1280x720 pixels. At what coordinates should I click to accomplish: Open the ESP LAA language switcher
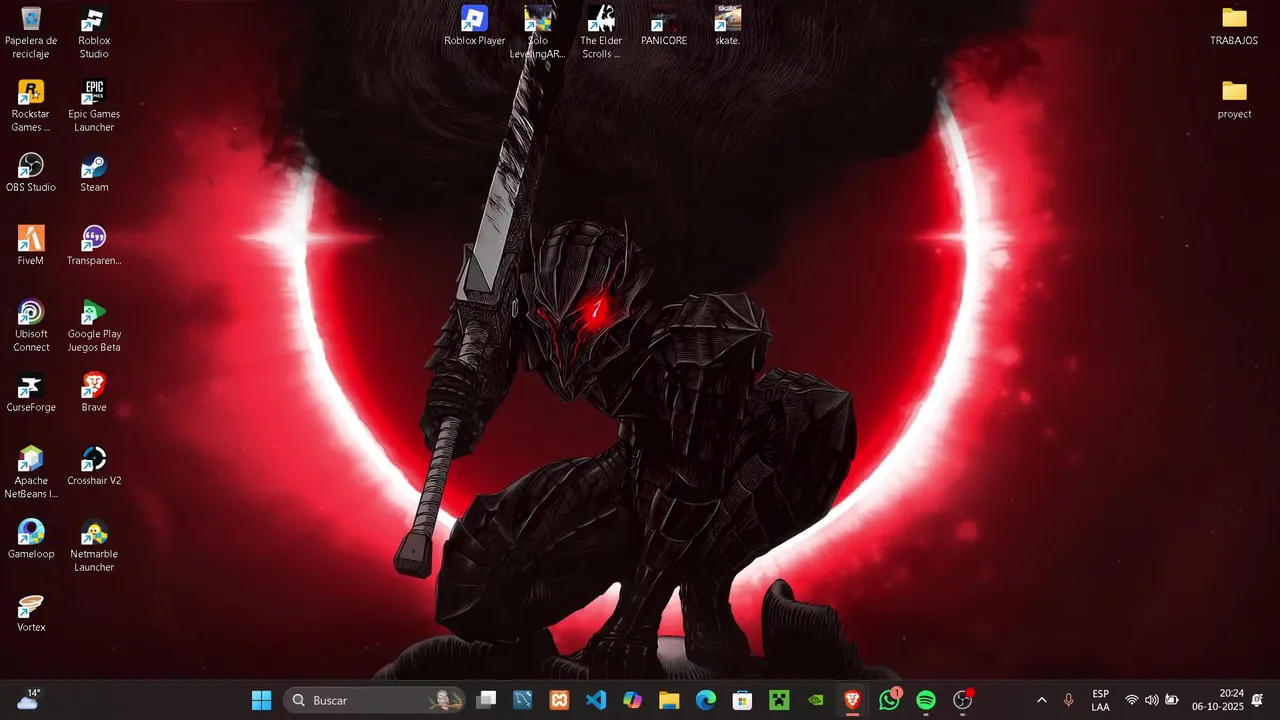pyautogui.click(x=1100, y=700)
